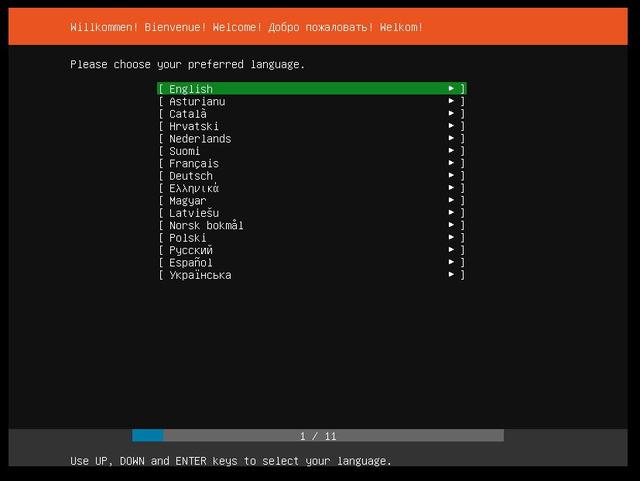Choose Suomi from the list
The width and height of the screenshot is (640, 481).
pos(312,151)
